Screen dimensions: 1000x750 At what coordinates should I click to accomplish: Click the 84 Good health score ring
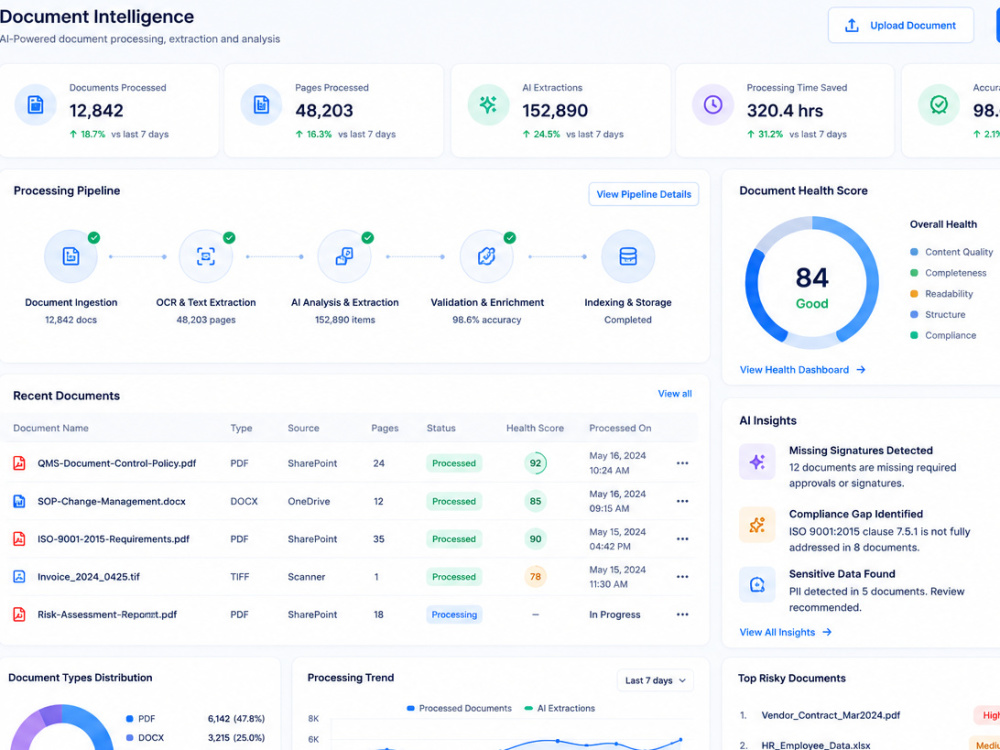point(812,283)
